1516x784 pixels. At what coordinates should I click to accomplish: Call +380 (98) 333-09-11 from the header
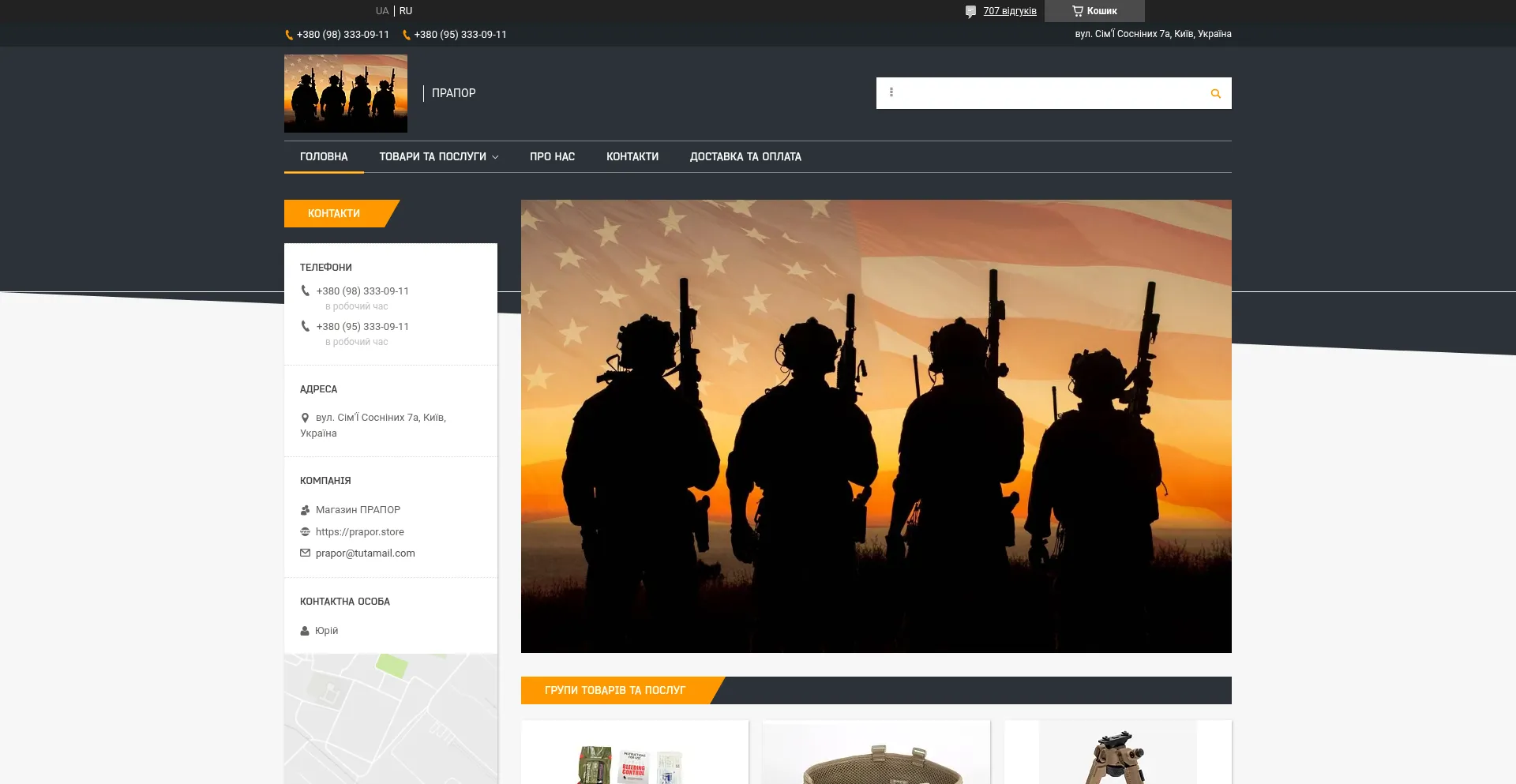pyautogui.click(x=343, y=35)
